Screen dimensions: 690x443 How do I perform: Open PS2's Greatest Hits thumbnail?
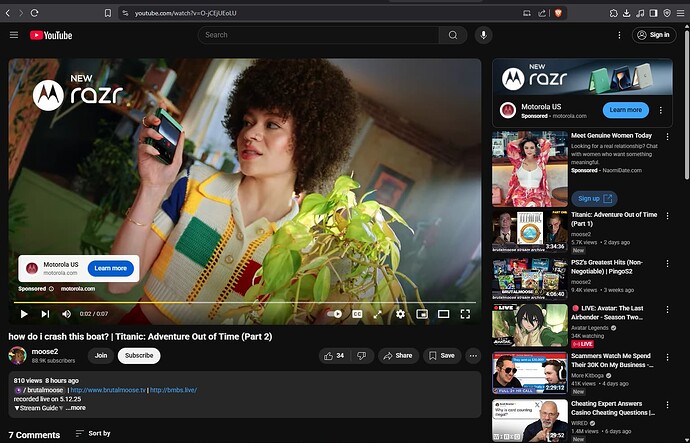(x=530, y=279)
